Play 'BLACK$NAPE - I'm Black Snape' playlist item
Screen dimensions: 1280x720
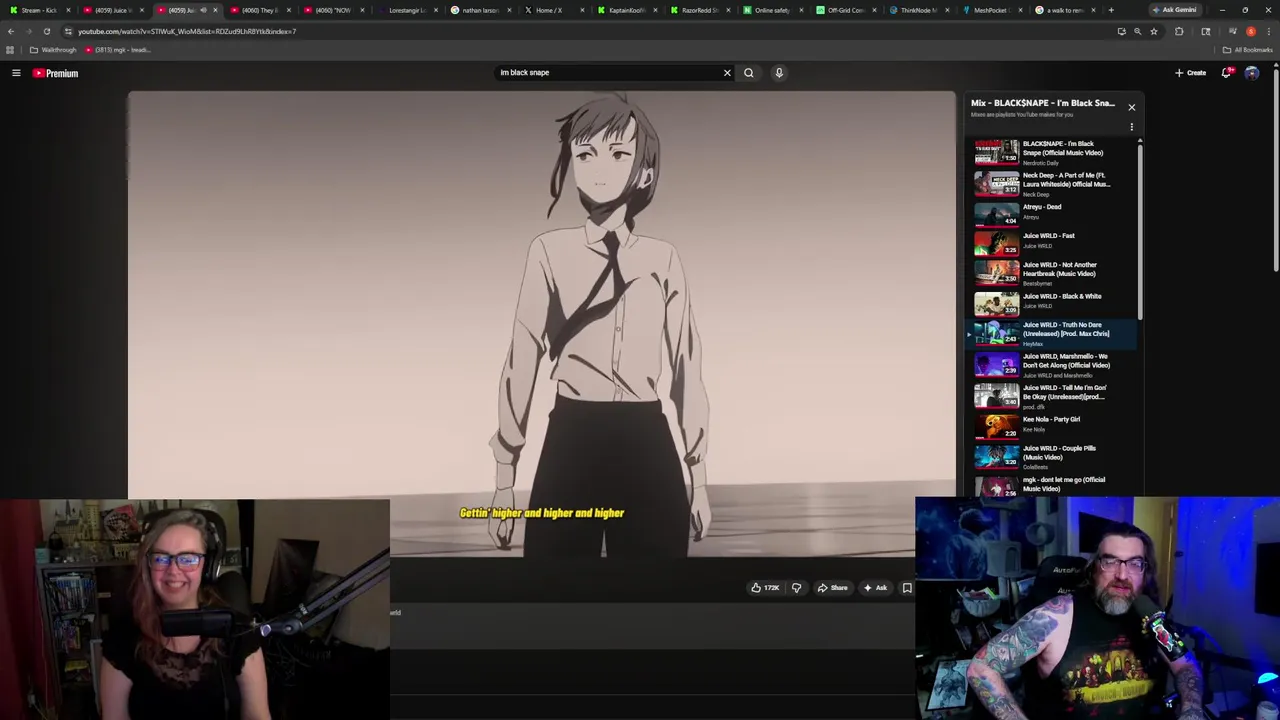tap(1052, 152)
